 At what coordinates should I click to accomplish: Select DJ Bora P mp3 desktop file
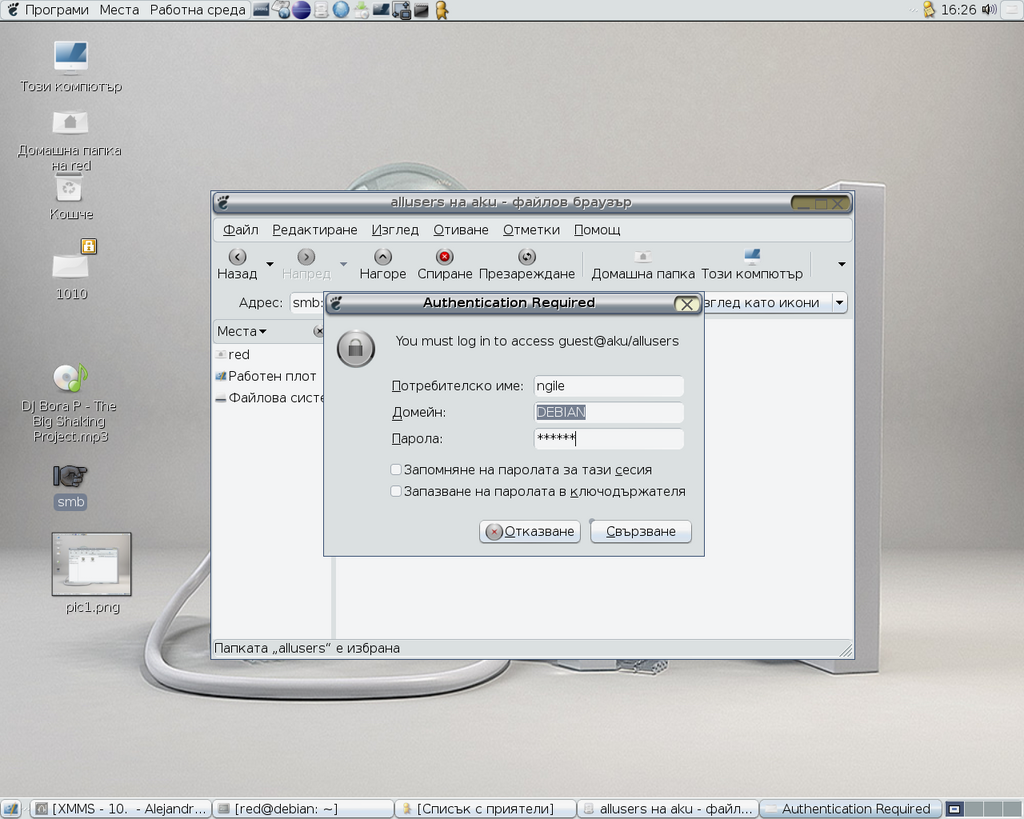tap(69, 379)
